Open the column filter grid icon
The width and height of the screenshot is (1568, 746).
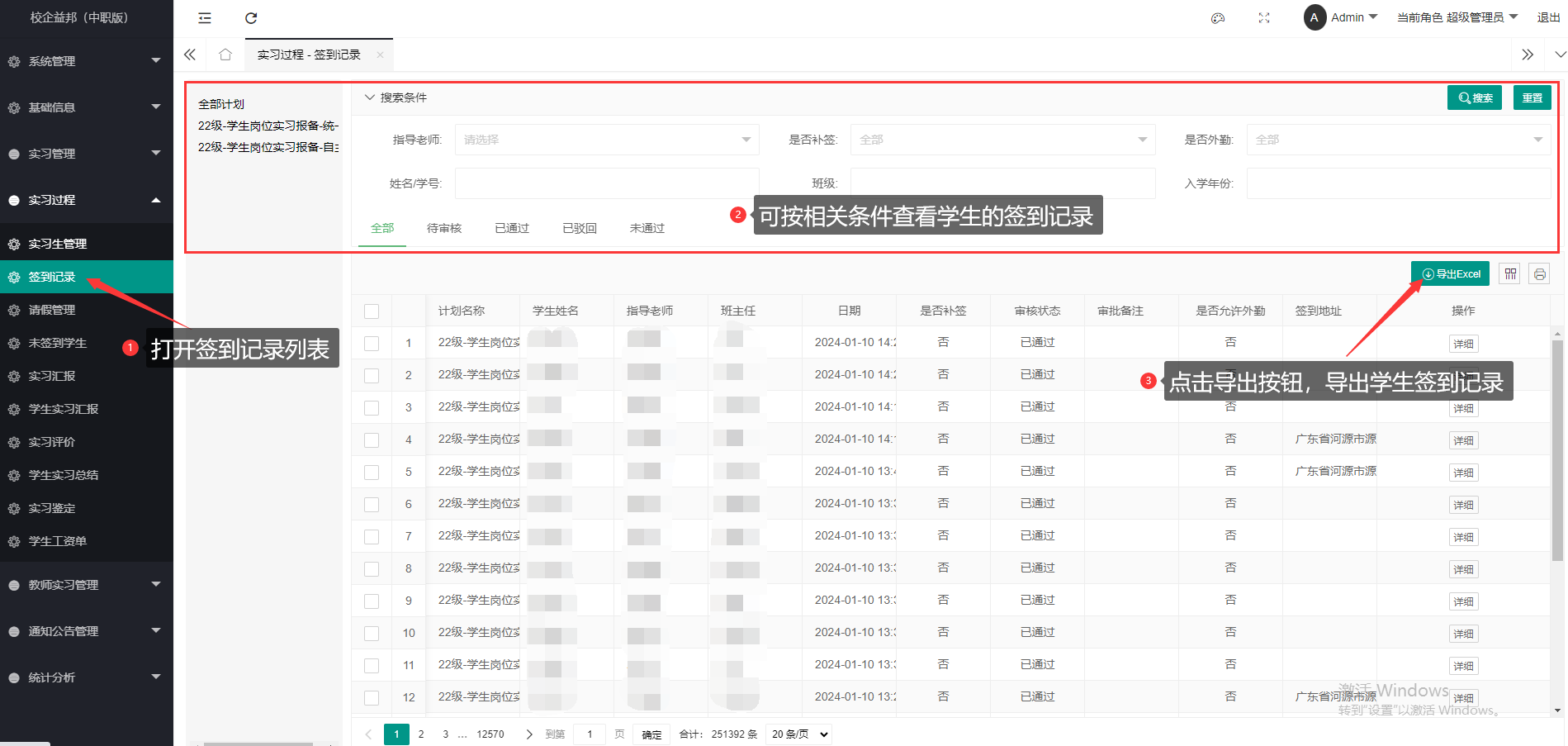pyautogui.click(x=1510, y=274)
